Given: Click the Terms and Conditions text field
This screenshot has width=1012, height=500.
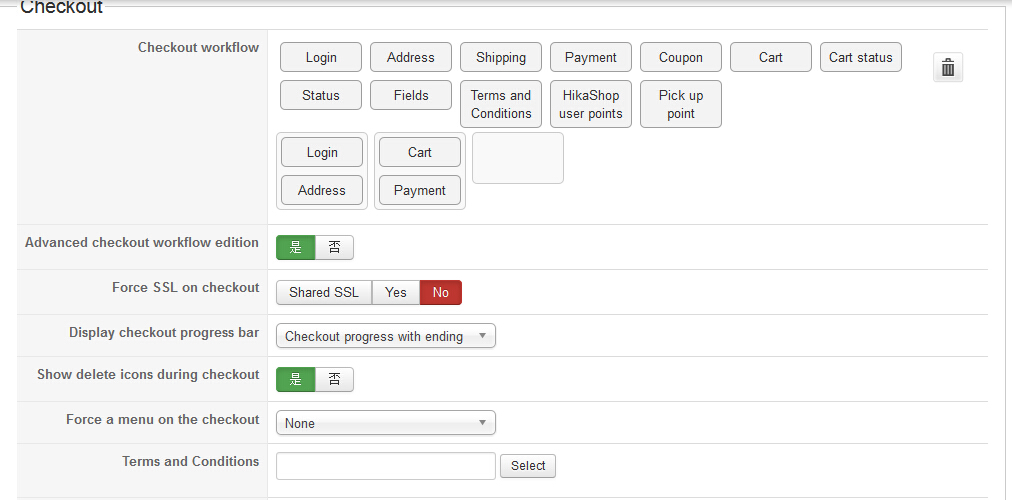Looking at the screenshot, I should [385, 465].
